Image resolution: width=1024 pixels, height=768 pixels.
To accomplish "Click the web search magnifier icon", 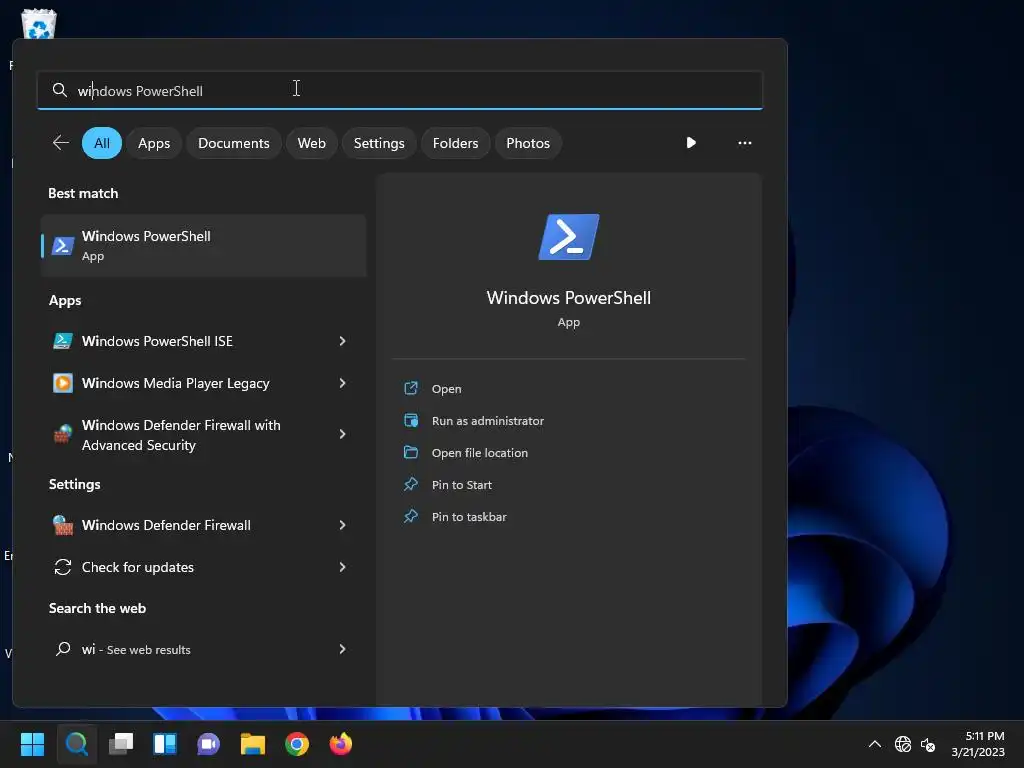I will click(63, 648).
